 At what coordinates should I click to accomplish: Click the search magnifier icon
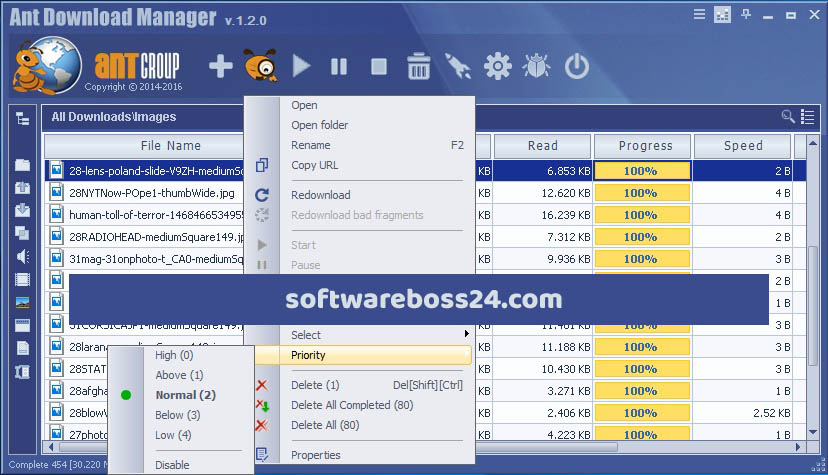coord(788,116)
